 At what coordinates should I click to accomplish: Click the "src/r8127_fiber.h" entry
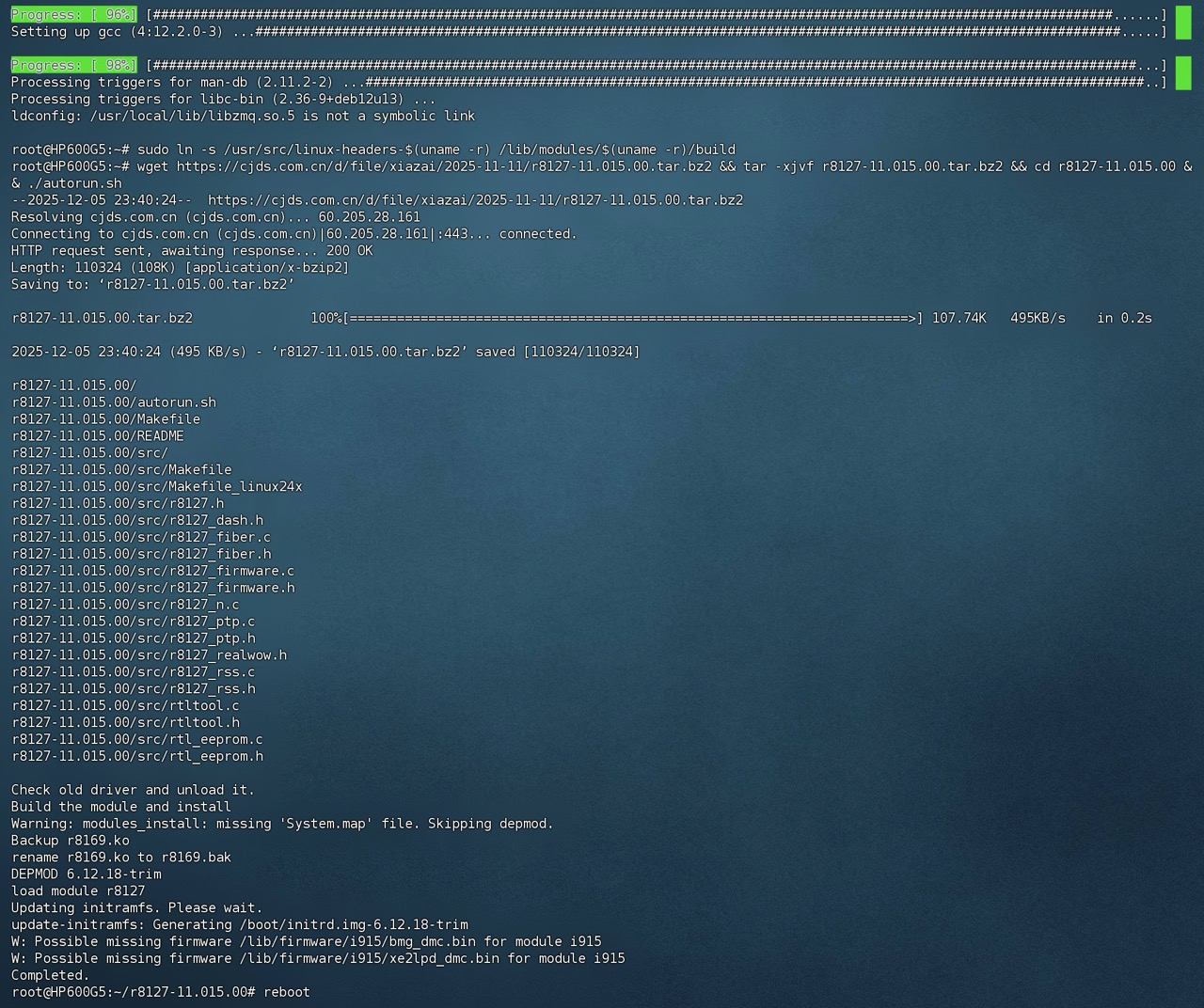coord(141,555)
